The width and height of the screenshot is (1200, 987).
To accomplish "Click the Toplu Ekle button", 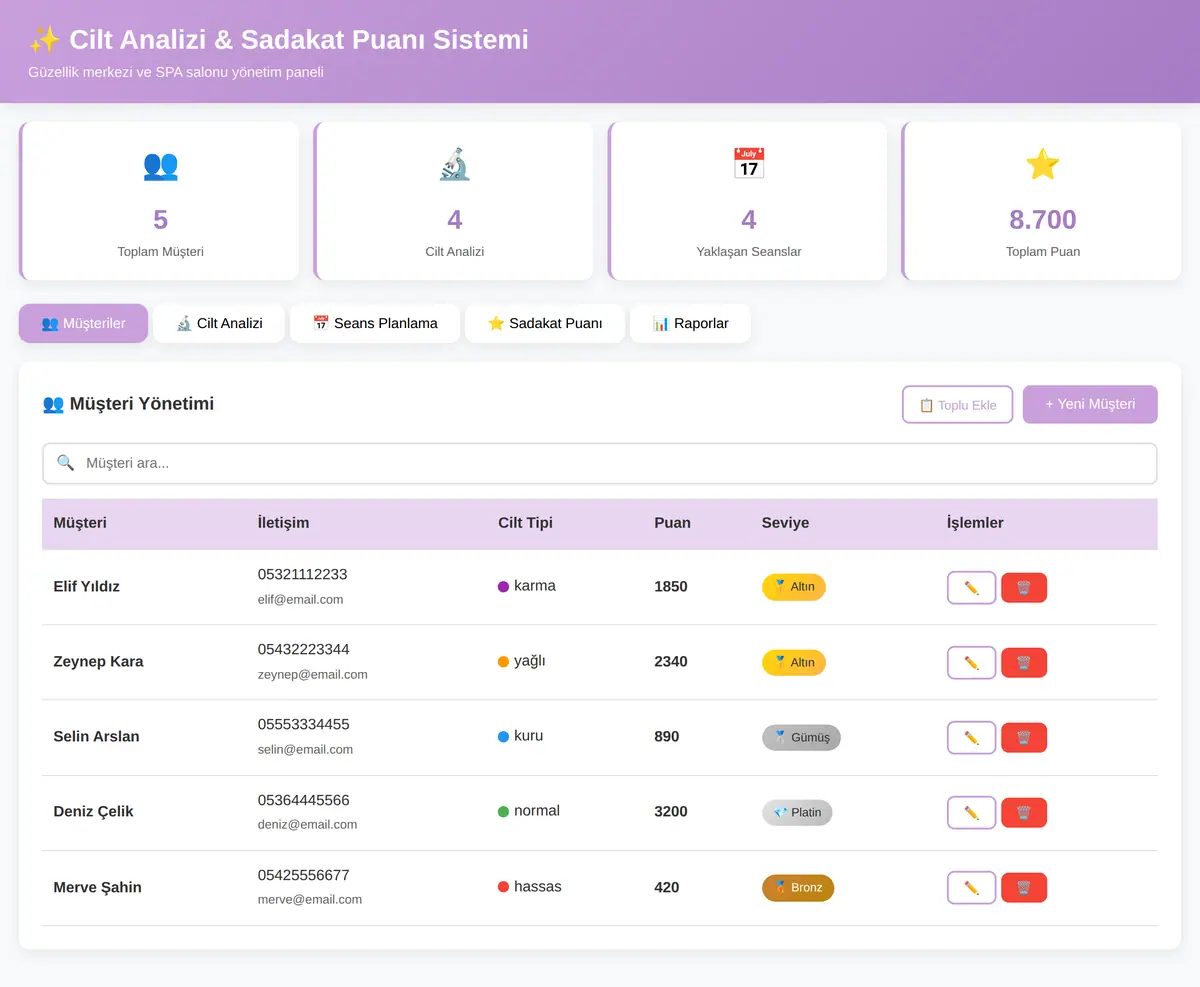I will click(x=957, y=405).
